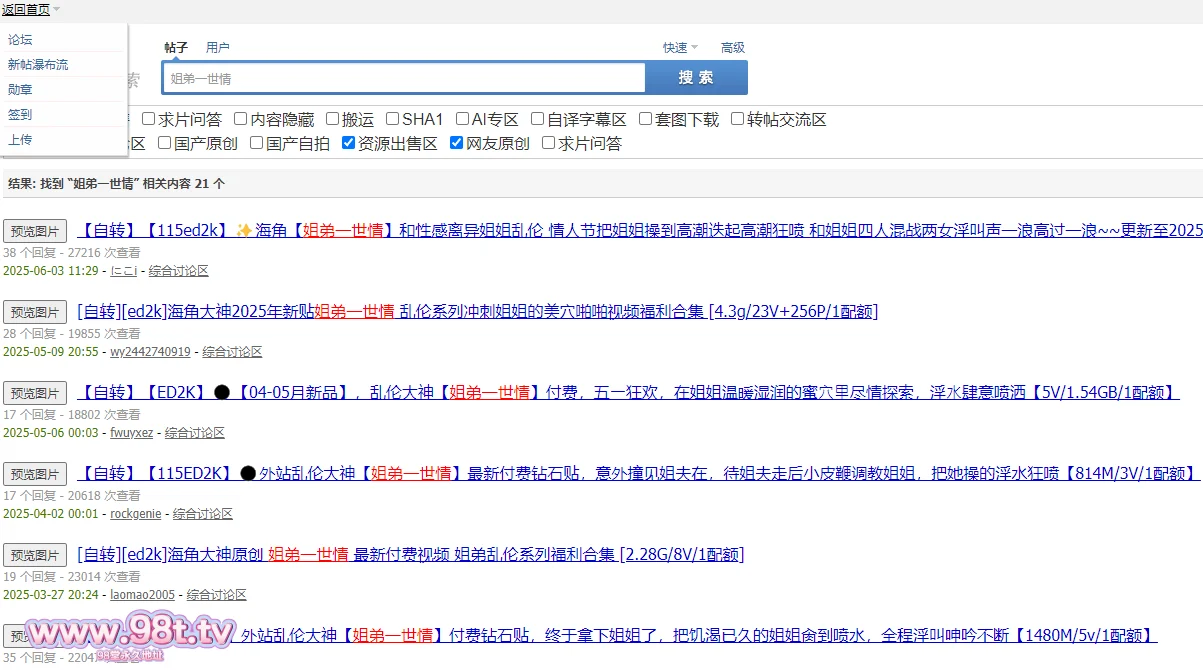
Task: Open user profile link wy2442740919
Action: (x=150, y=352)
